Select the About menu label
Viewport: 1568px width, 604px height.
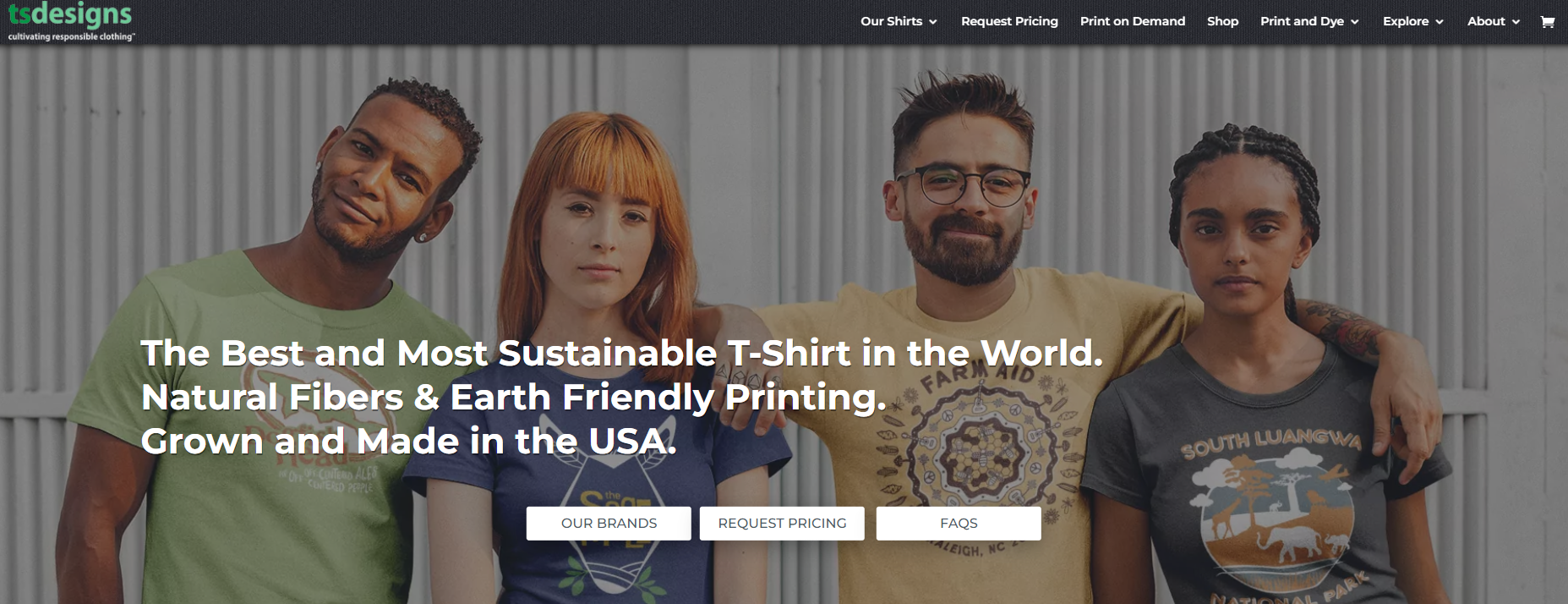click(x=1486, y=21)
